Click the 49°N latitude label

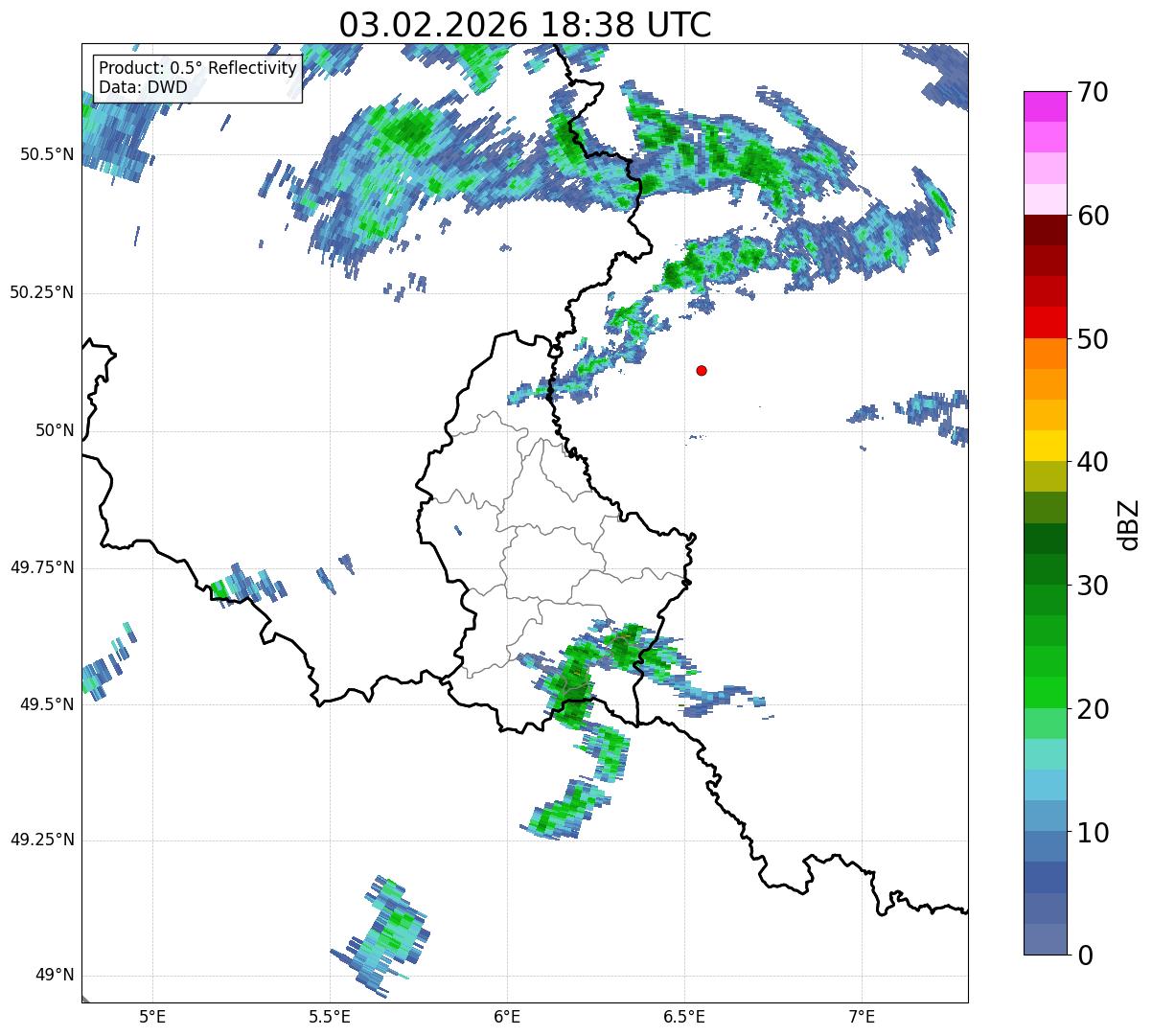[x=55, y=975]
